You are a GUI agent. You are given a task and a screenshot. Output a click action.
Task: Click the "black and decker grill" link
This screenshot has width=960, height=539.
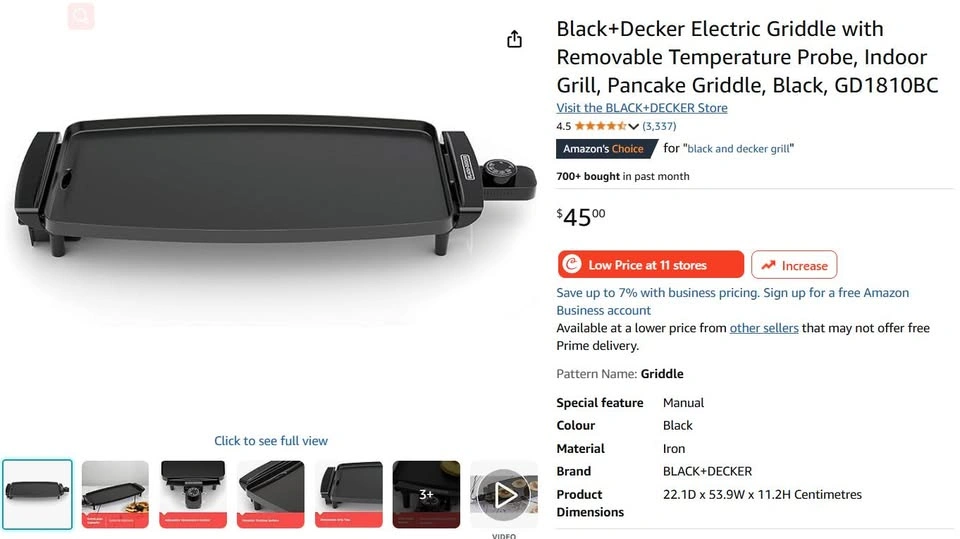738,149
